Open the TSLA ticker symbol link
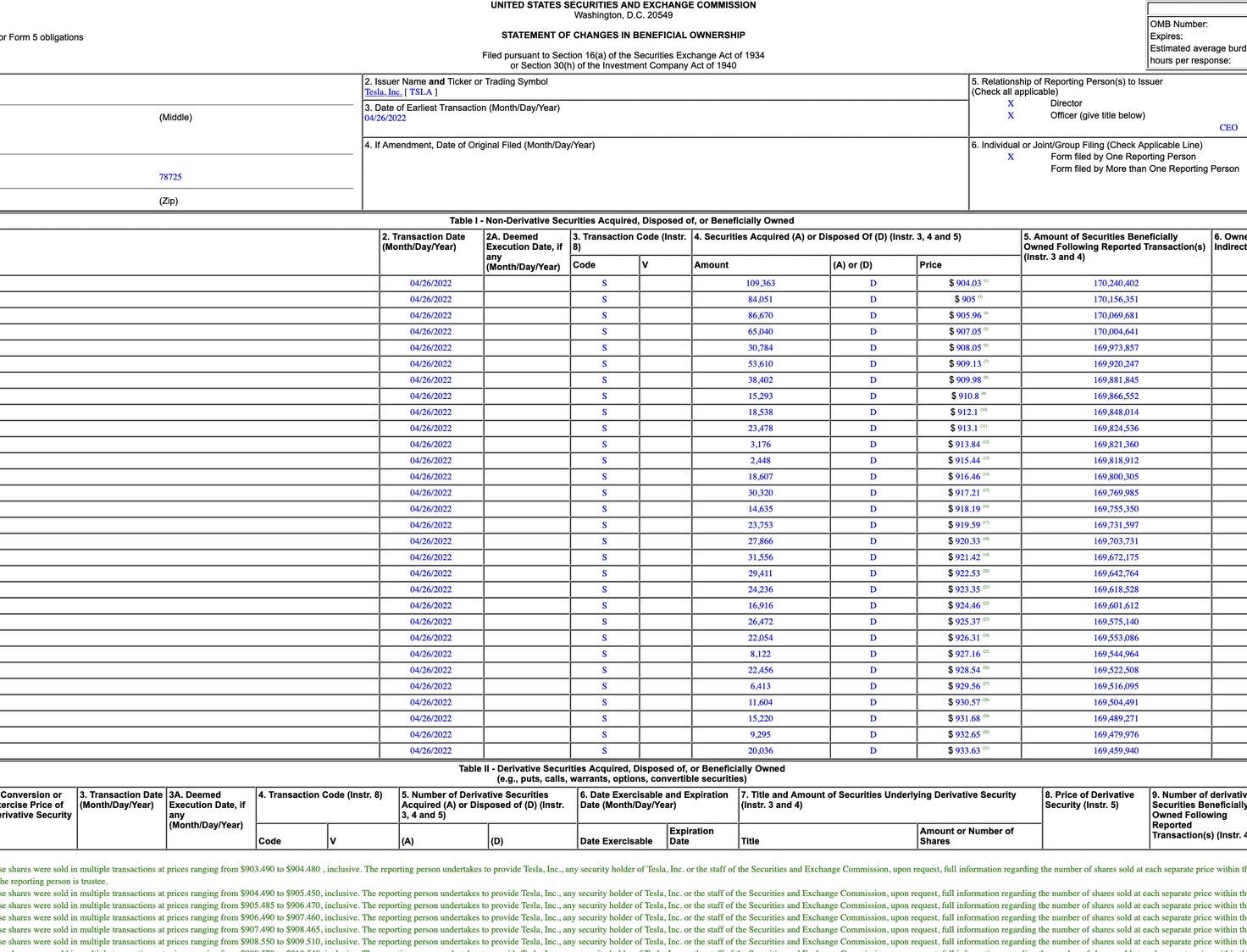Viewport: 1247px width, 952px height. point(421,92)
